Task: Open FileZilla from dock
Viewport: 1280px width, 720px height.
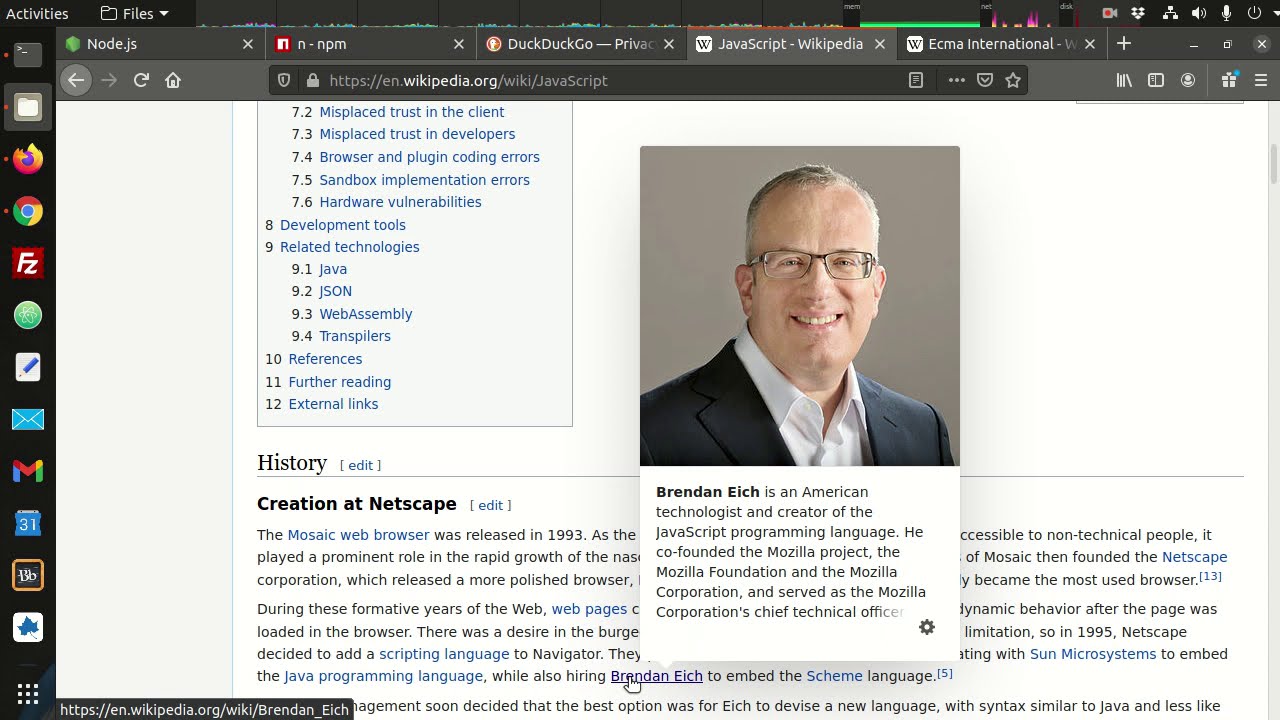Action: coord(28,263)
